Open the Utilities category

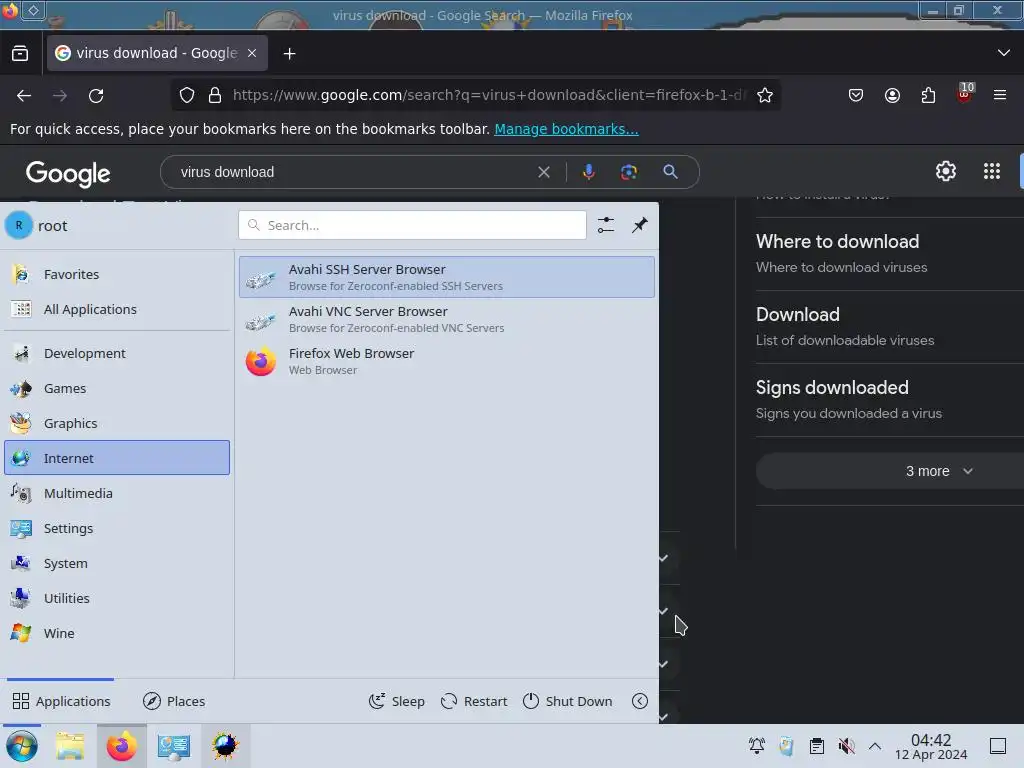pos(117,598)
